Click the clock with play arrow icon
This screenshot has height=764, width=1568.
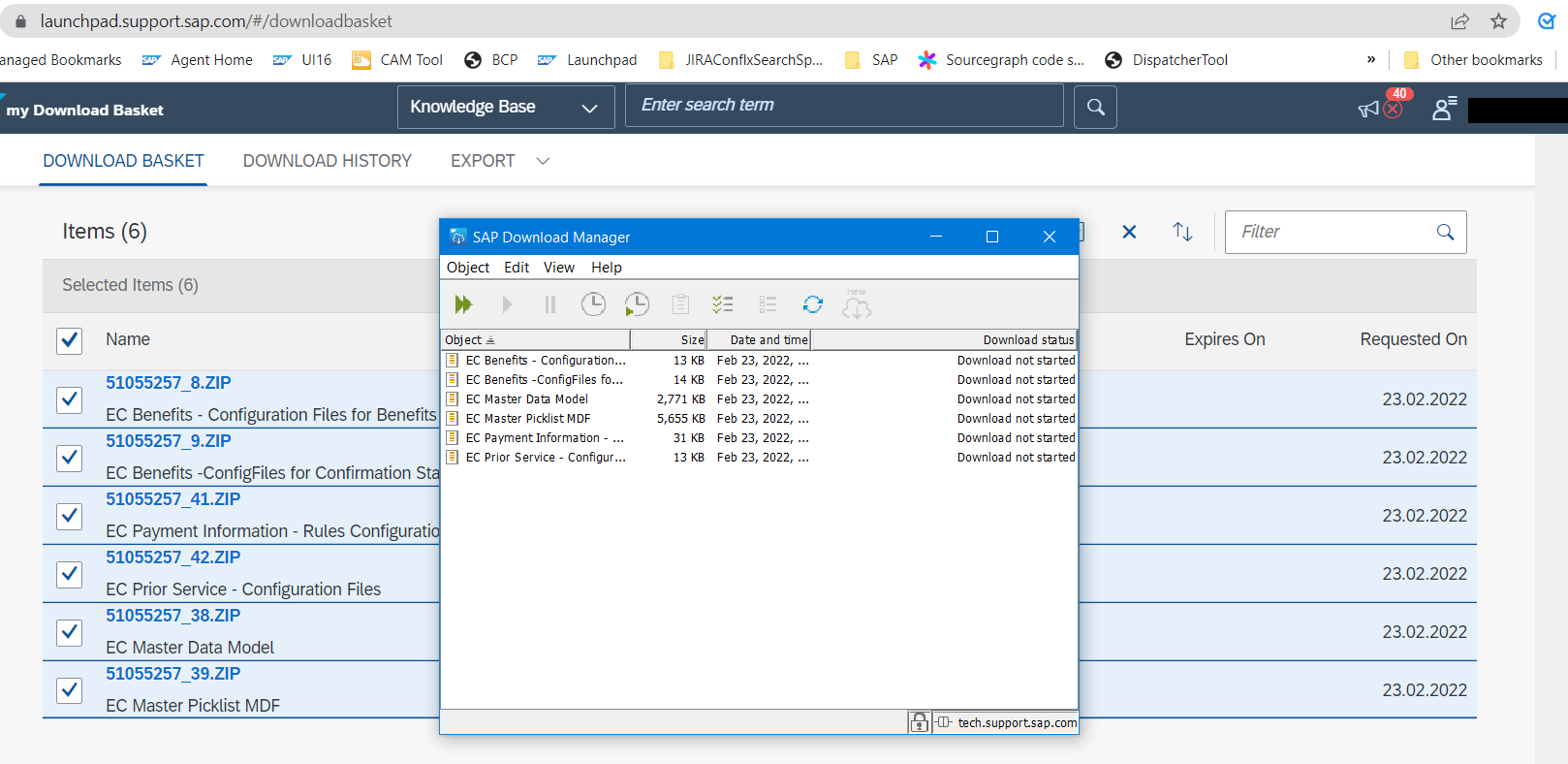pos(637,304)
